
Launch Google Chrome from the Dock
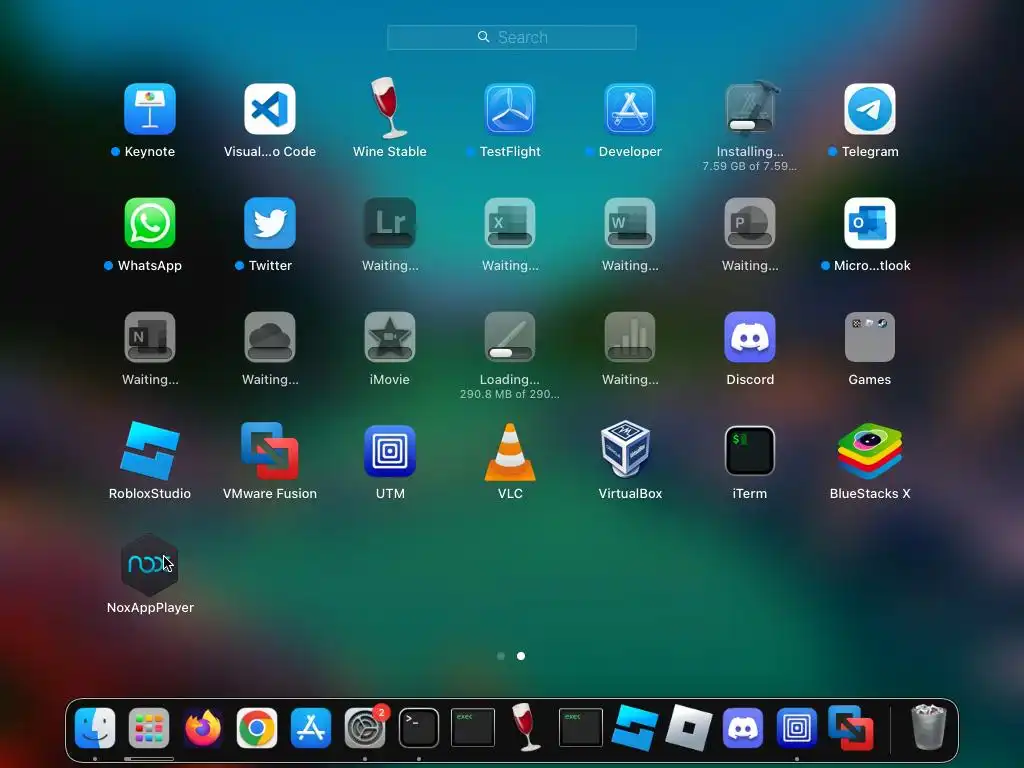point(257,728)
